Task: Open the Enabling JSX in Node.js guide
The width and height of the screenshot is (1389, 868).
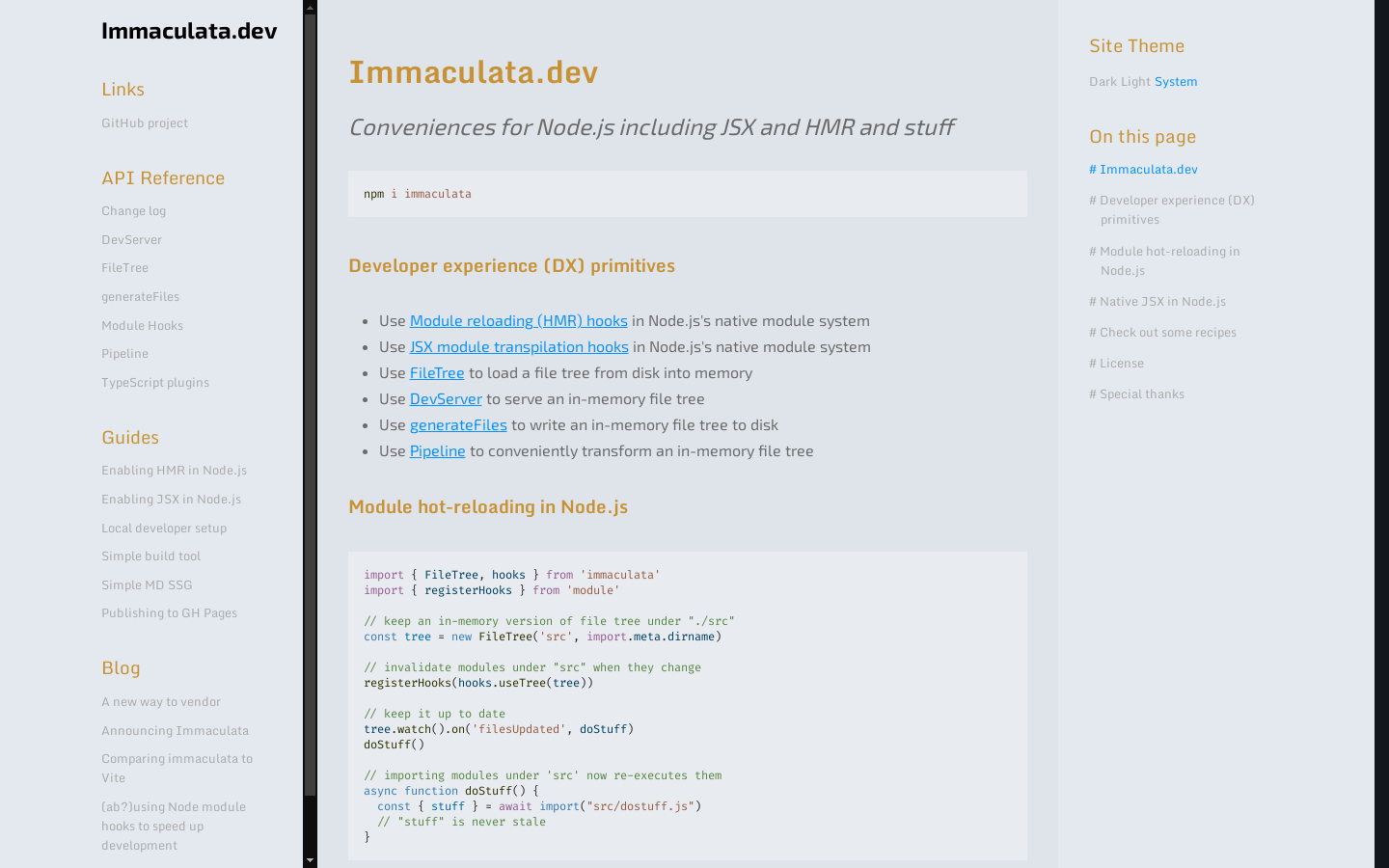Action: pos(172,500)
